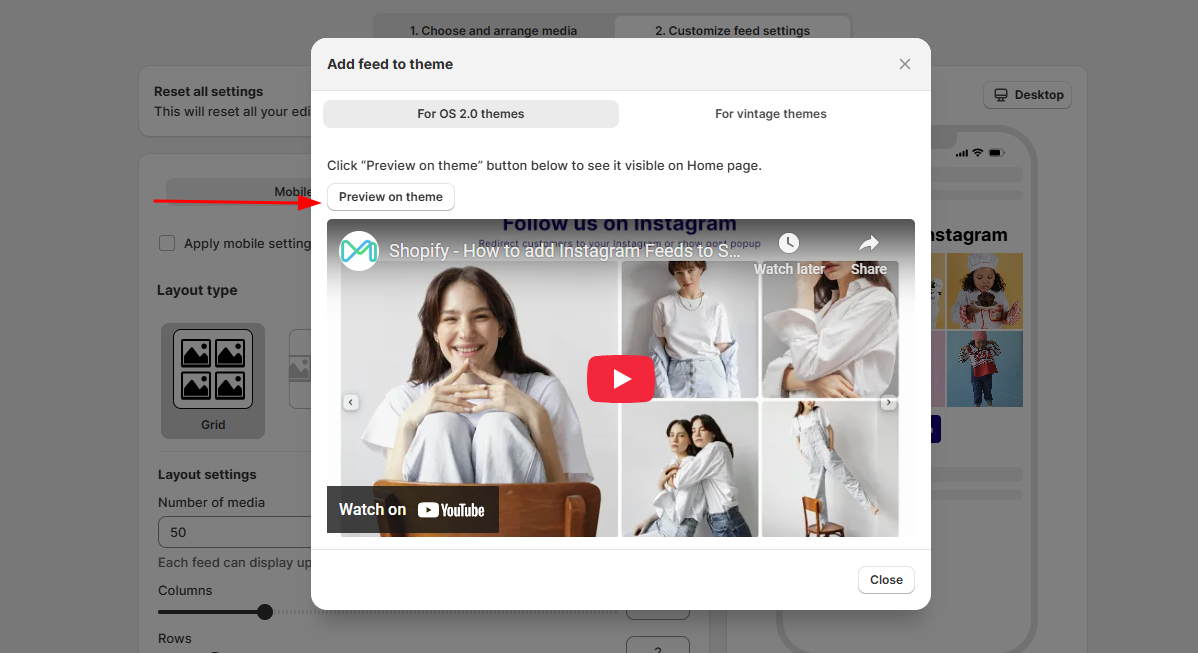The width and height of the screenshot is (1198, 653).
Task: Select the Grid layout type
Action: tap(213, 380)
